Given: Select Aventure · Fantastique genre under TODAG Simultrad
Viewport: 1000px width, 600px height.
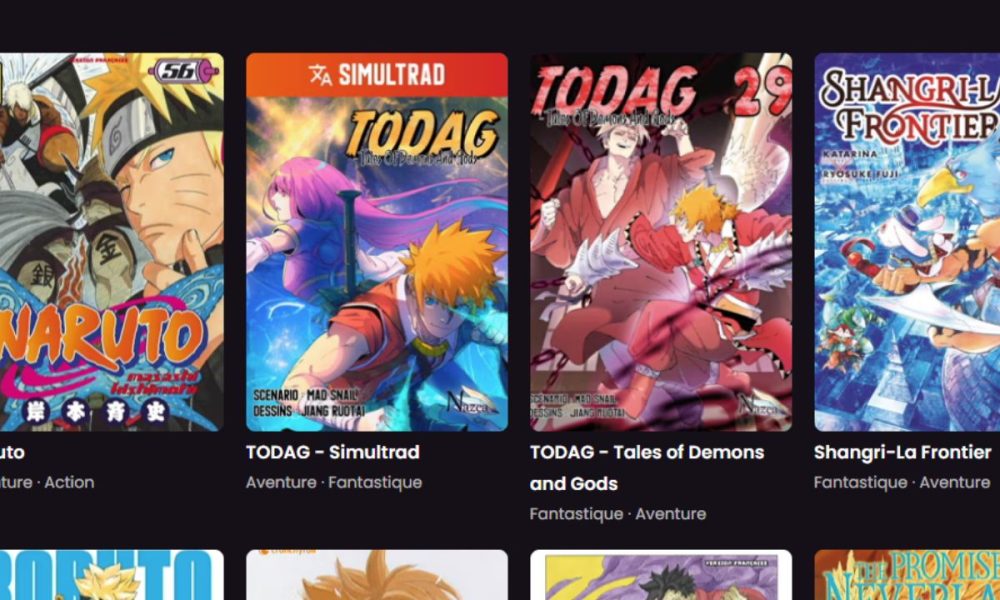Looking at the screenshot, I should click(x=334, y=482).
